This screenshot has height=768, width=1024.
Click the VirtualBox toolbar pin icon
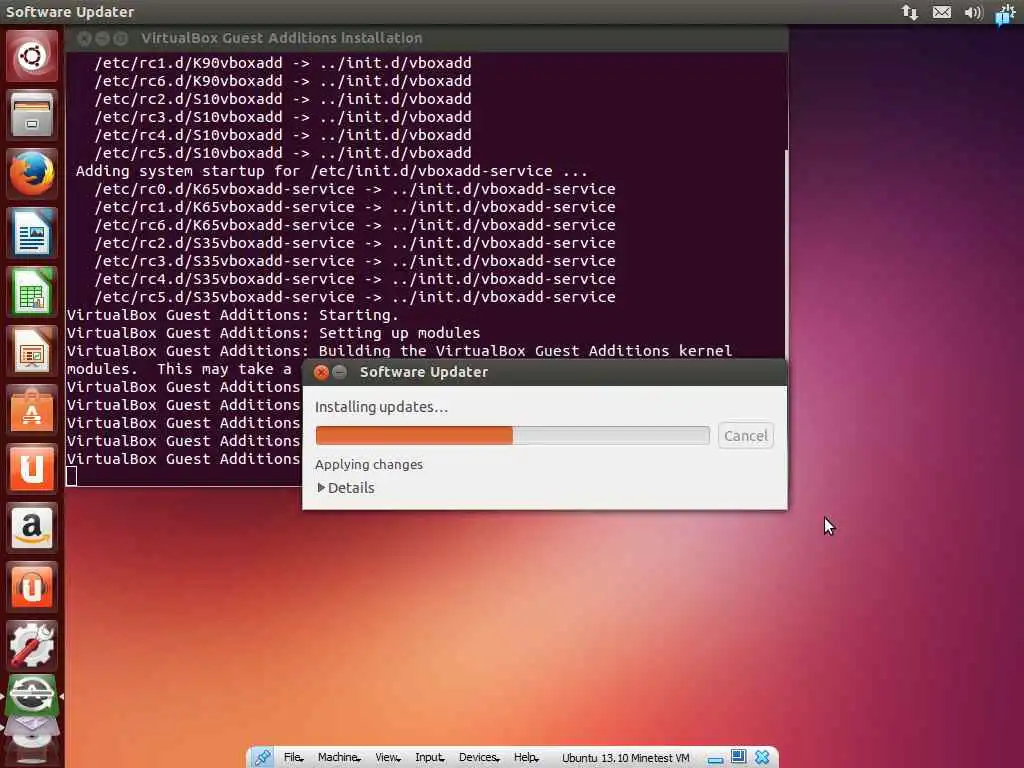(262, 758)
